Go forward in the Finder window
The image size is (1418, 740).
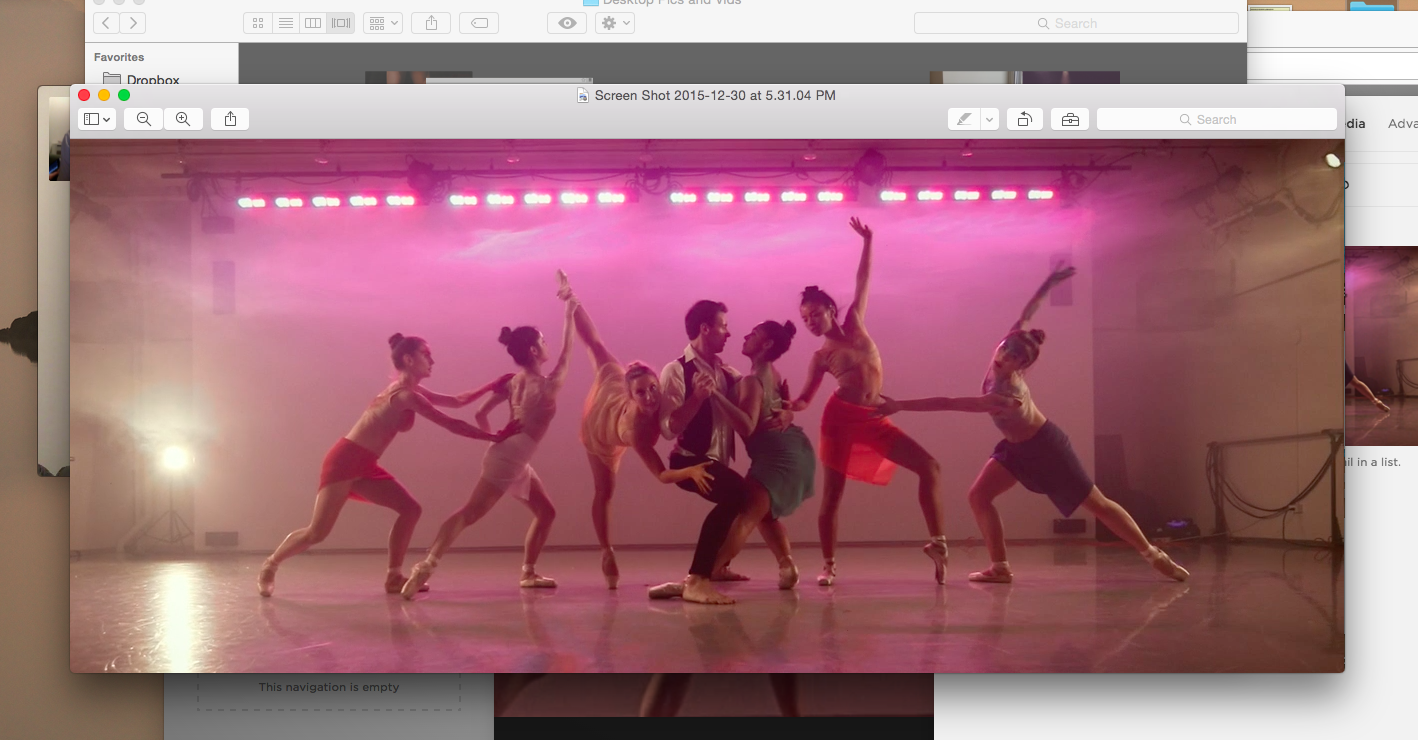point(133,23)
